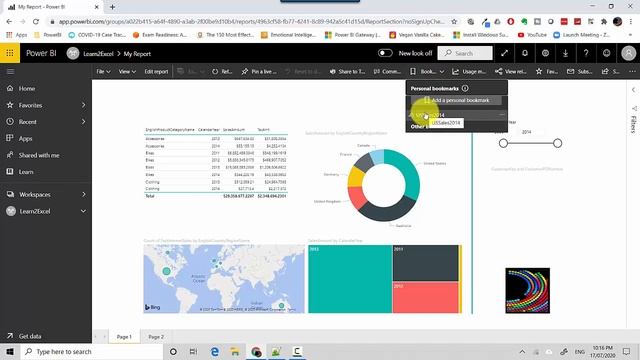Click the Personal bookmarks info icon
The image size is (640, 360).
click(x=465, y=88)
